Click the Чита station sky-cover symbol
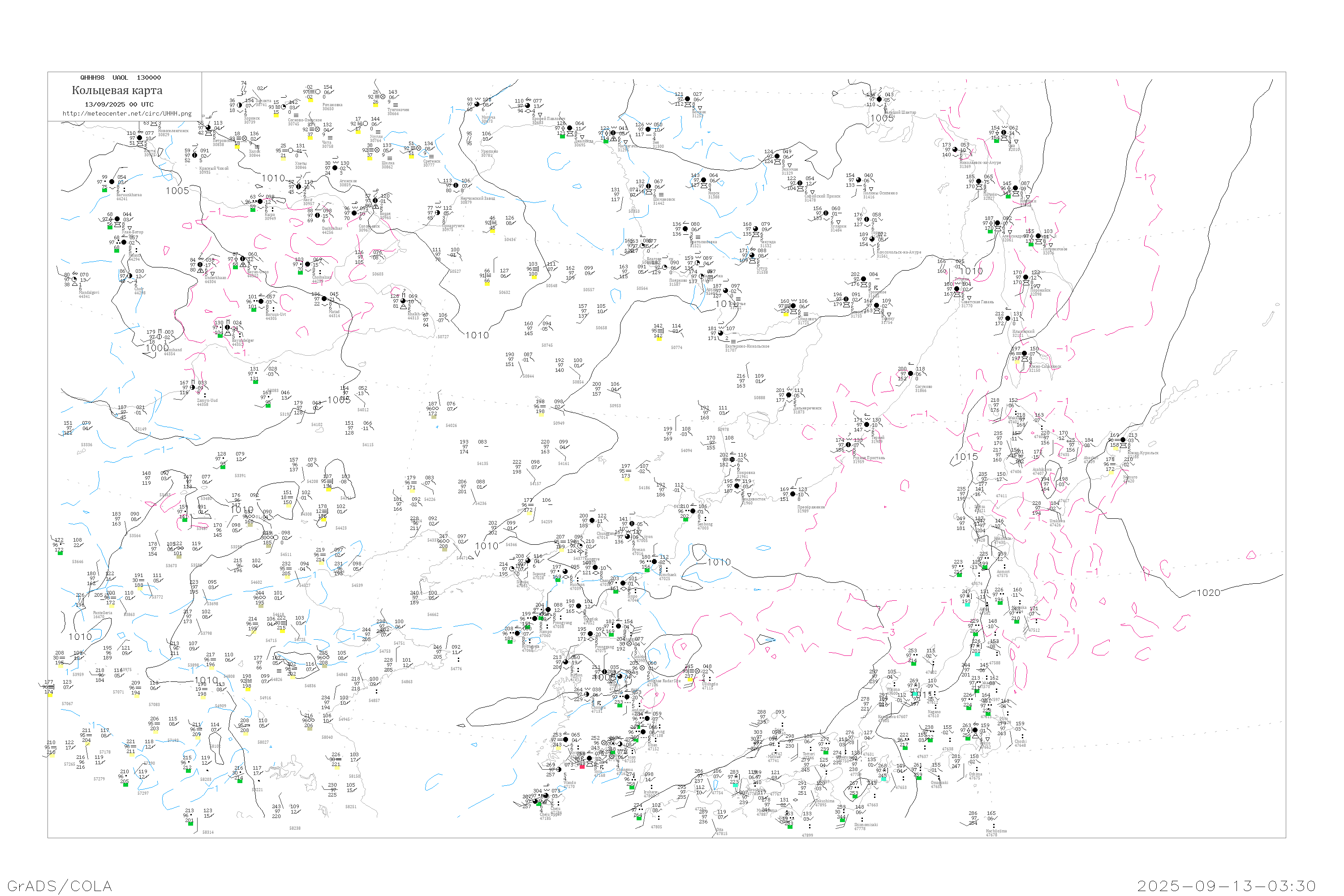Image resolution: width=1344 pixels, height=896 pixels. pyautogui.click(x=318, y=129)
